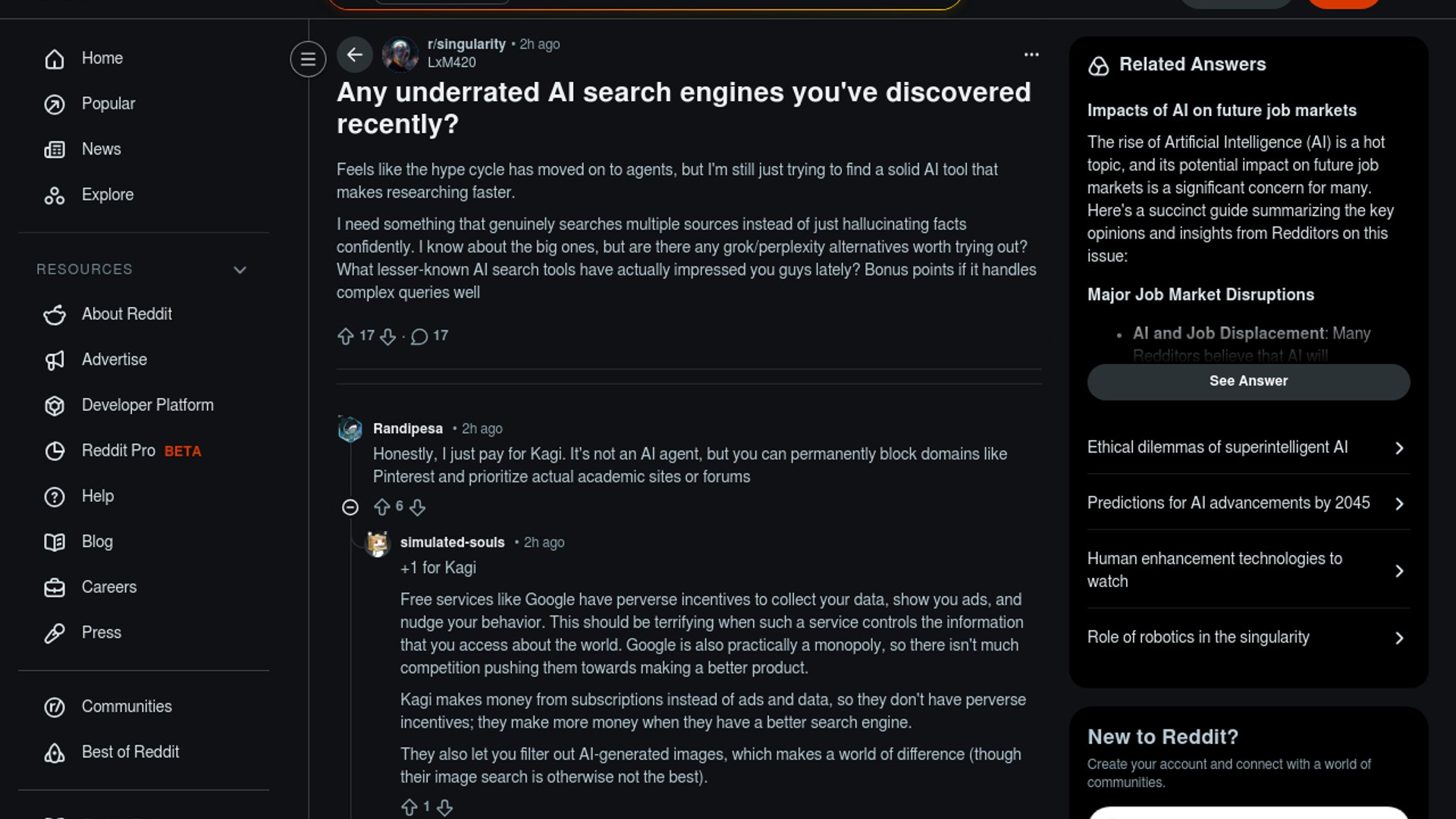Collapse the left navigation sidebar
Screen dimensions: 1456x819
pyautogui.click(x=308, y=58)
